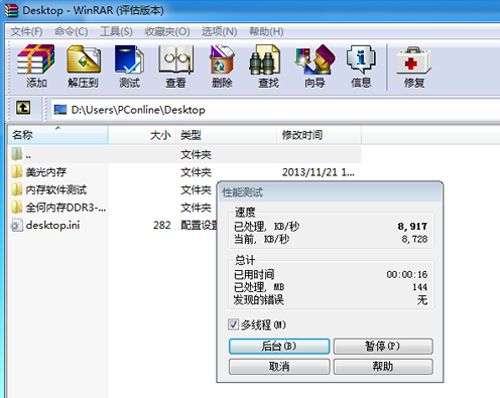Click the 添加 (Add) toolbar icon
Screen dimensions: 500x398
click(x=36, y=60)
